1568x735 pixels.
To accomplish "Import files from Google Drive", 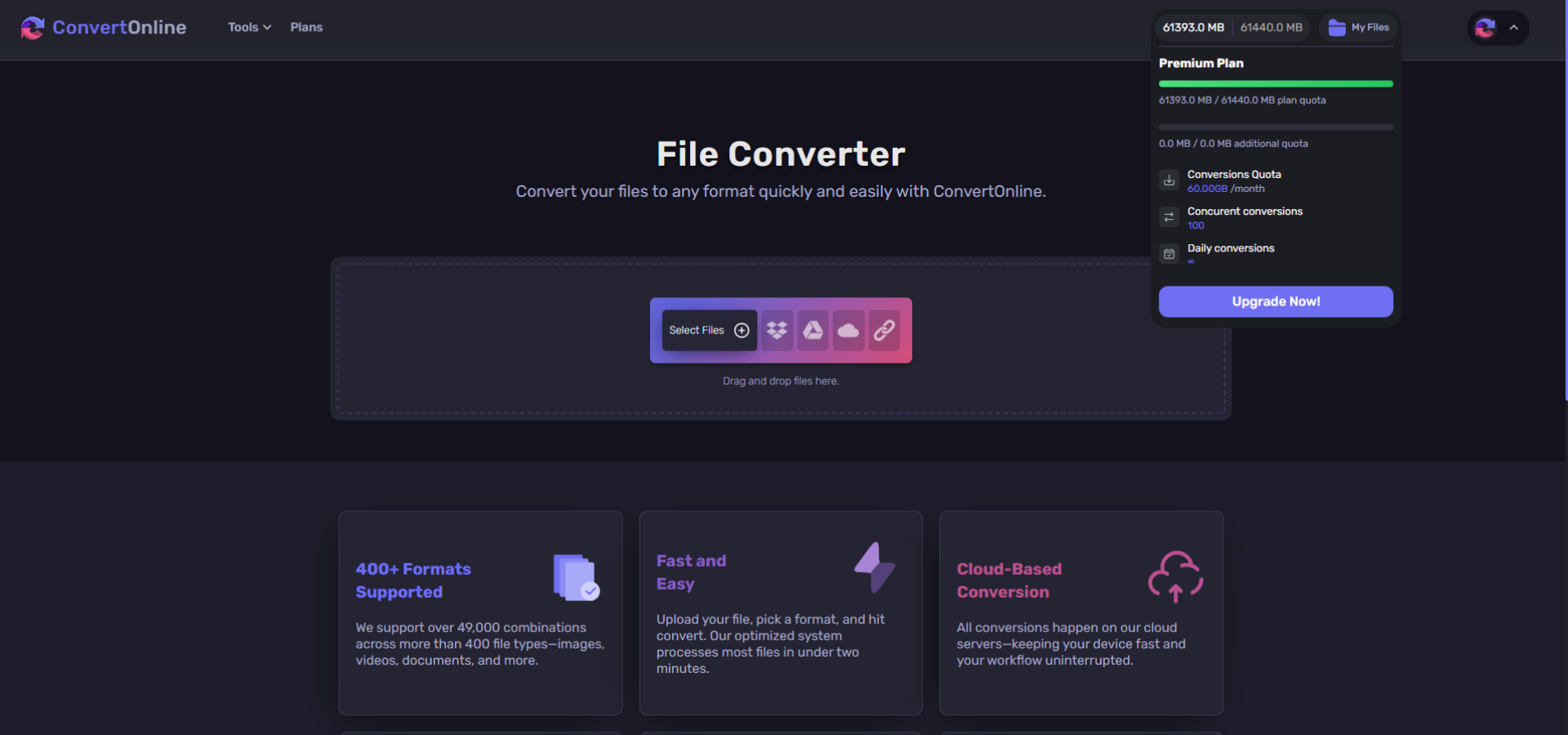I will tap(813, 330).
